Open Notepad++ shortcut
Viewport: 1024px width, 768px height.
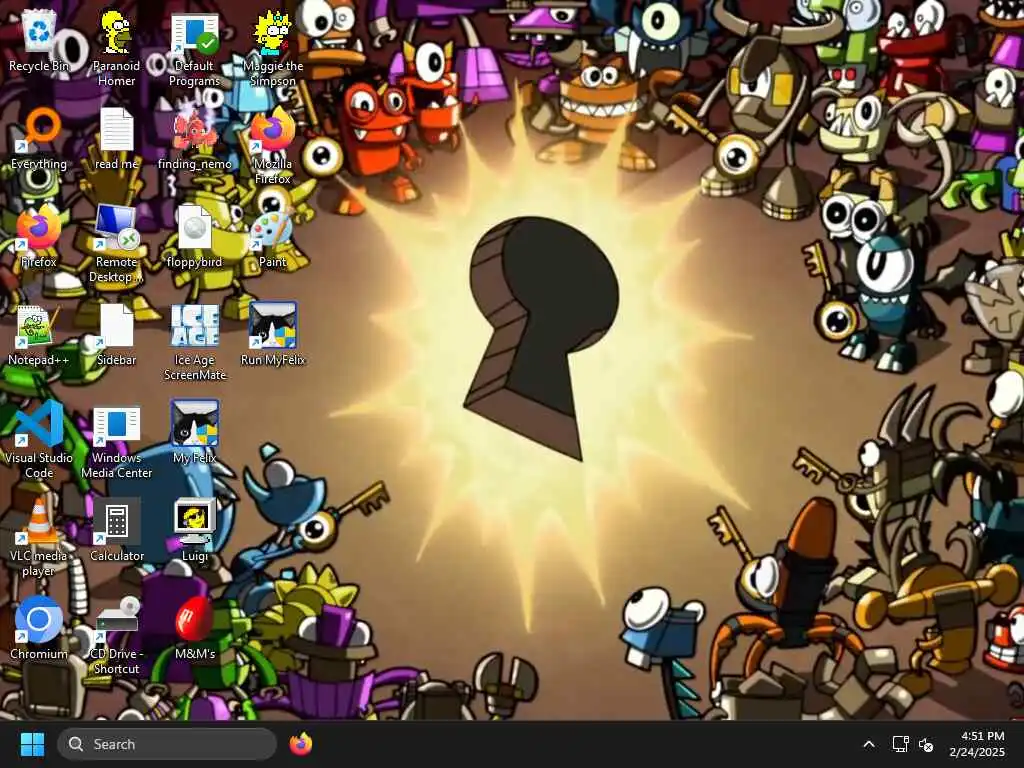[x=39, y=334]
